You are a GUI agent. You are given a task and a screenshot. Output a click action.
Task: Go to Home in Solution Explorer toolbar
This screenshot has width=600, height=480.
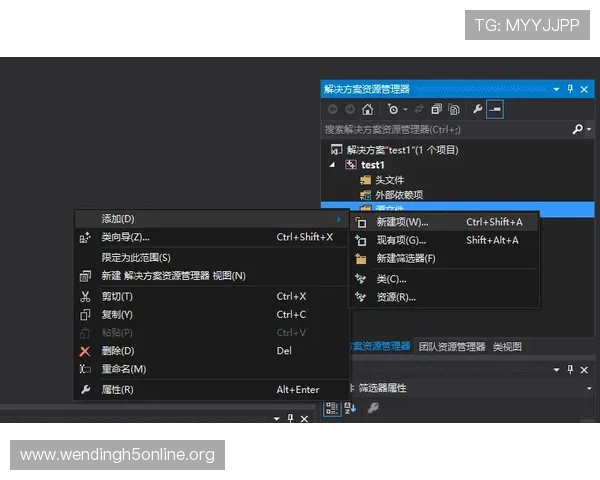[367, 109]
